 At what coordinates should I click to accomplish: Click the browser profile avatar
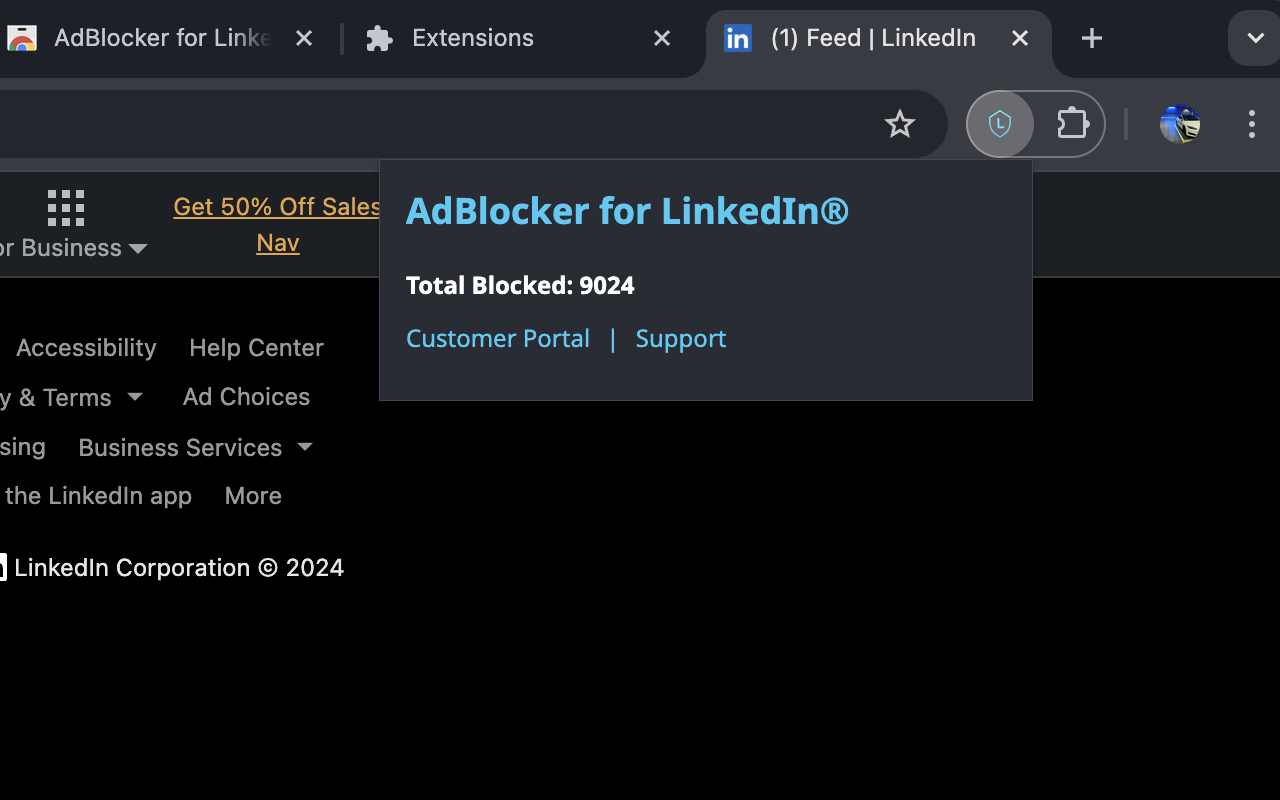pyautogui.click(x=1179, y=124)
